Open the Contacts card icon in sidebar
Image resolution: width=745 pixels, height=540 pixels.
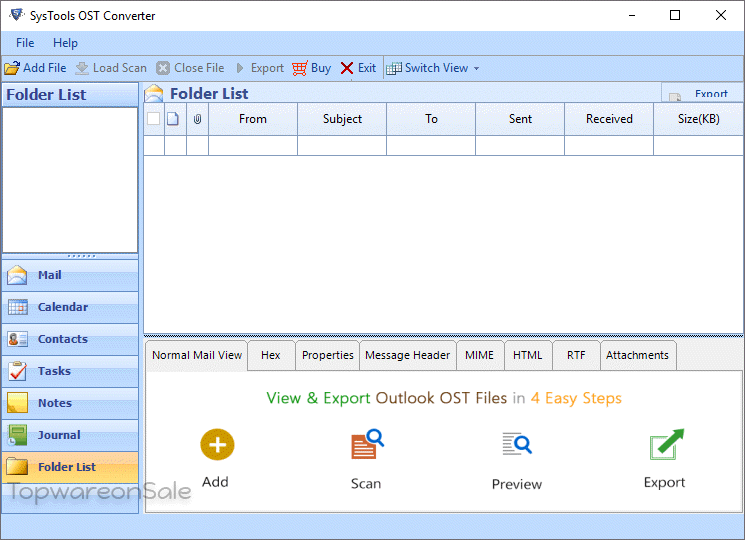click(x=18, y=339)
